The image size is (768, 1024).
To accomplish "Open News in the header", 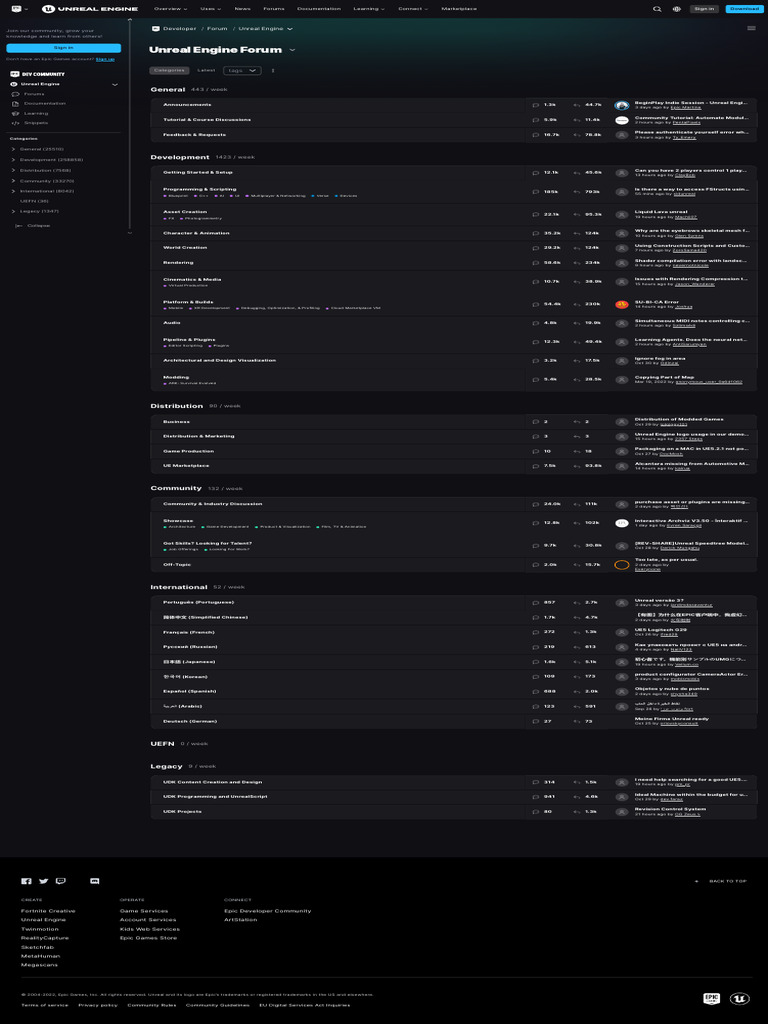I will tap(242, 9).
